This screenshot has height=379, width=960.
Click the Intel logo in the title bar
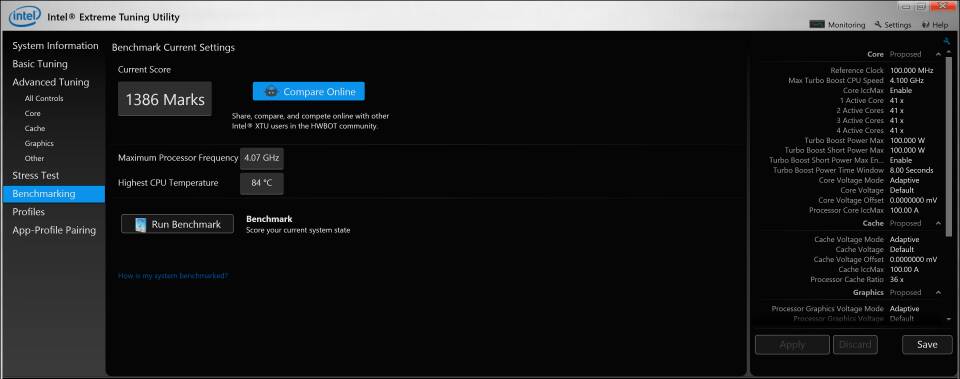pyautogui.click(x=24, y=17)
